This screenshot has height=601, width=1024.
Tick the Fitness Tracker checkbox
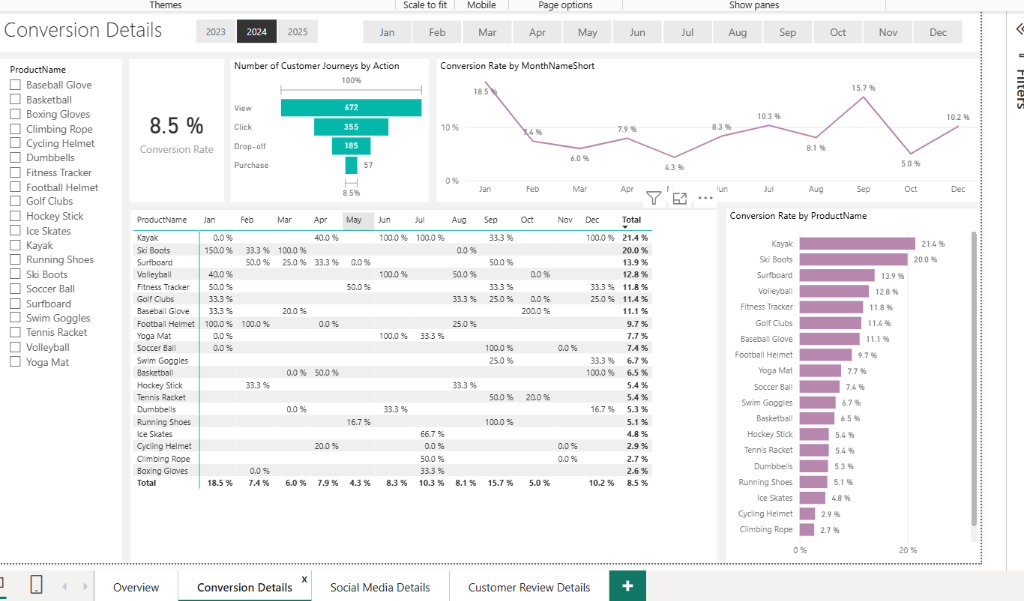click(x=15, y=172)
